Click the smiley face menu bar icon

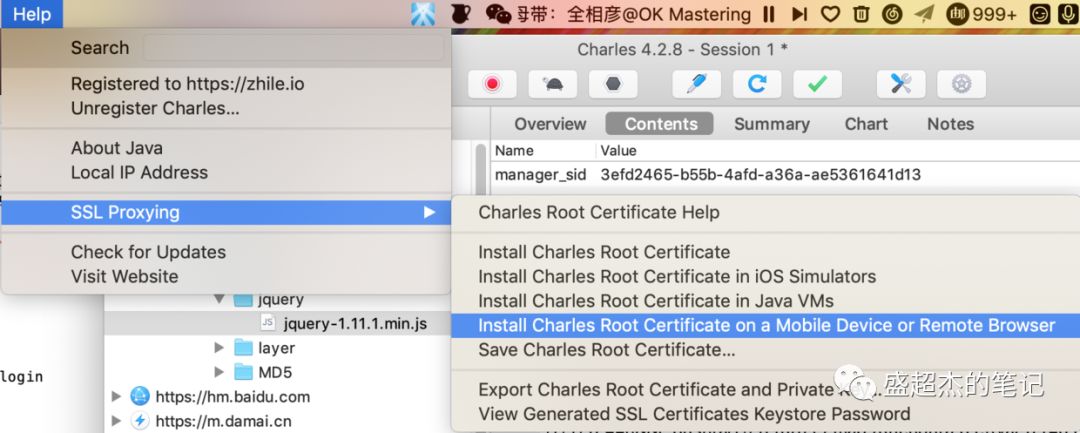click(x=1039, y=14)
